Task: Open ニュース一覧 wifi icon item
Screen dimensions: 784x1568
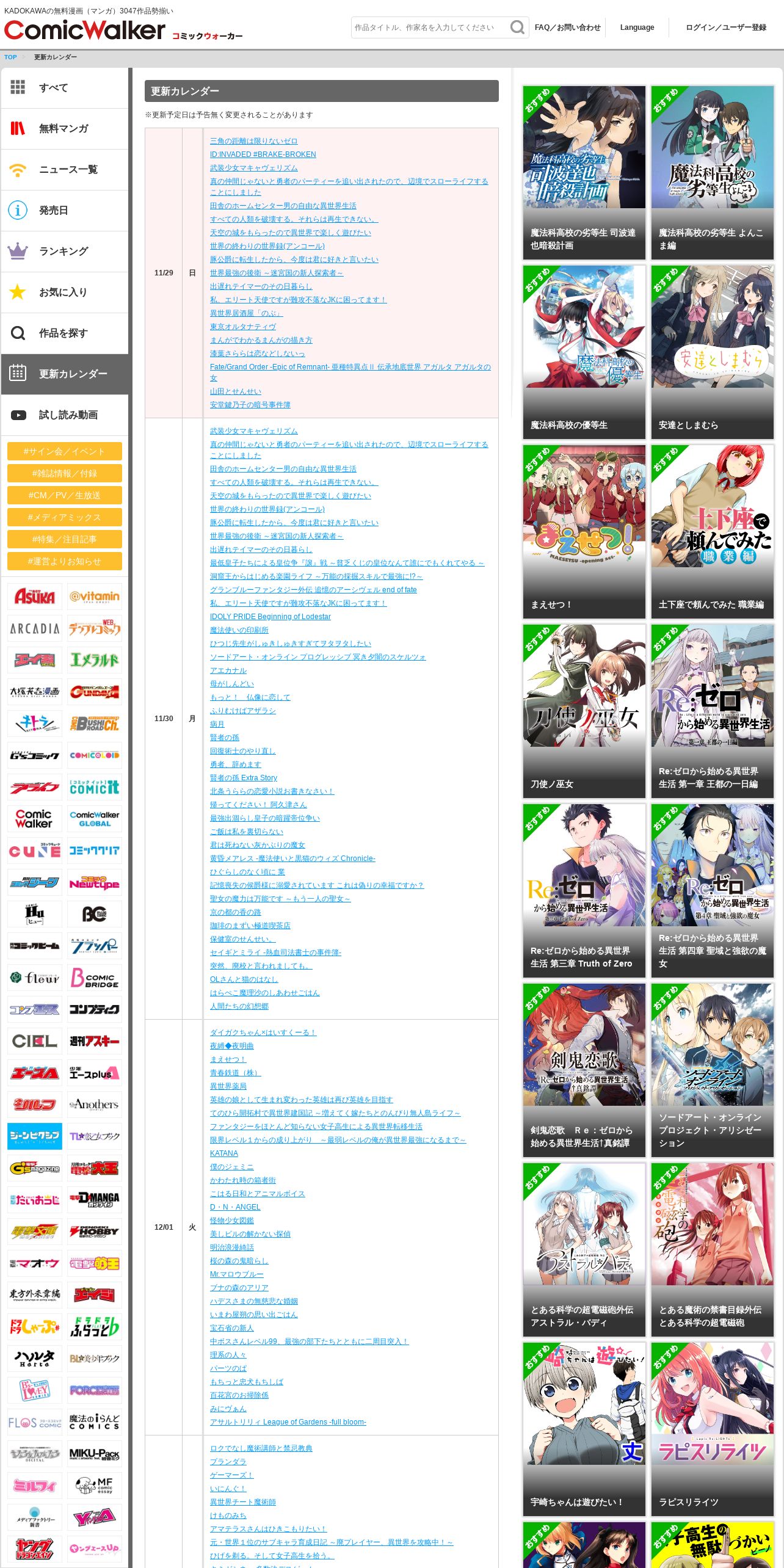Action: (x=18, y=169)
